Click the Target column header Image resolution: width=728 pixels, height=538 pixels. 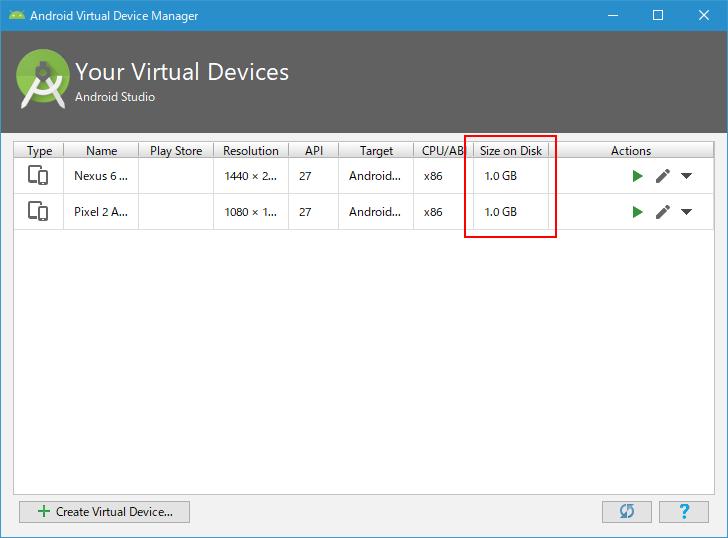pyautogui.click(x=376, y=150)
